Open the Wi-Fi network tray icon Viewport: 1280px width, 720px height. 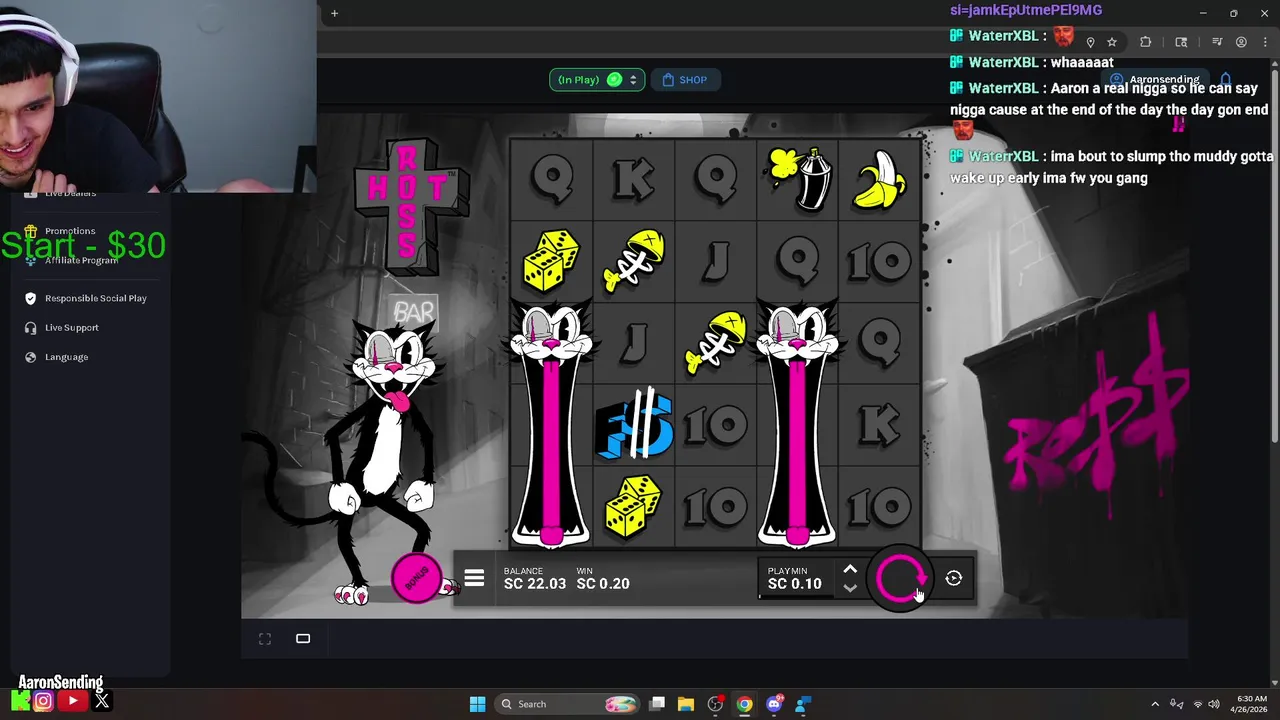(1198, 704)
